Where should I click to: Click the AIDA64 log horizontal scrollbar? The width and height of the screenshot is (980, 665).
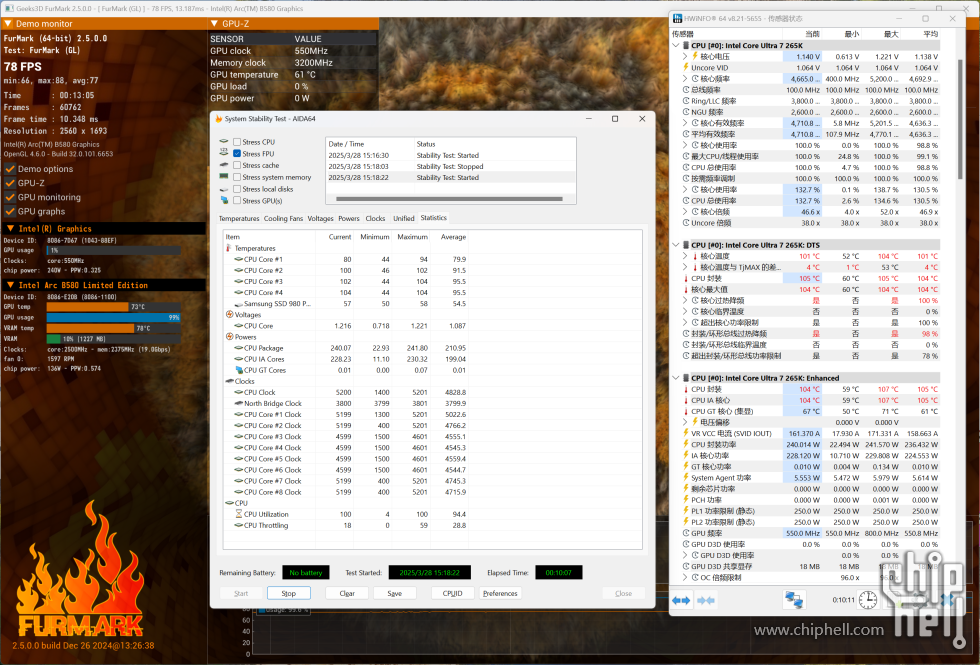click(x=449, y=199)
